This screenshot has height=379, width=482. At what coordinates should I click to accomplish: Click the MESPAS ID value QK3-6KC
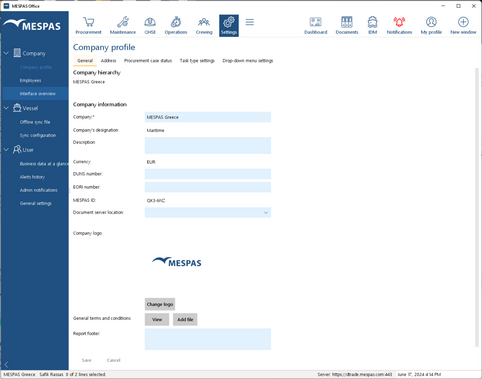156,201
